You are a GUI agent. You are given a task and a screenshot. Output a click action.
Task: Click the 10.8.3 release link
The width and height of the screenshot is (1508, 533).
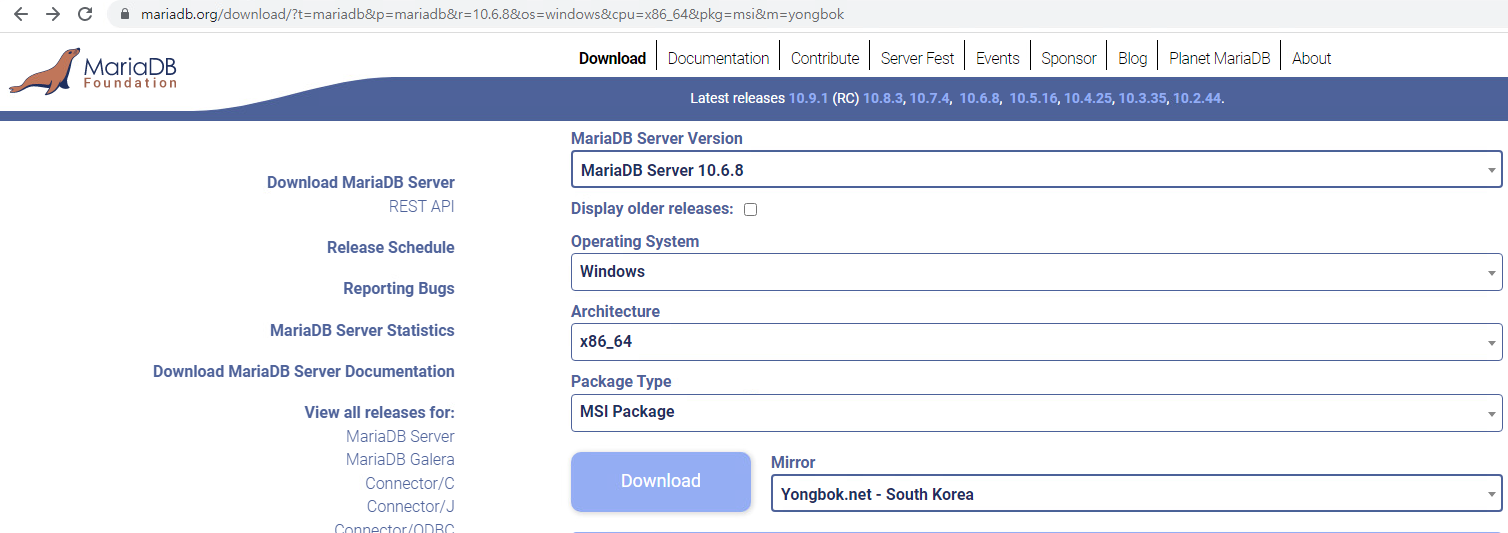[x=883, y=98]
